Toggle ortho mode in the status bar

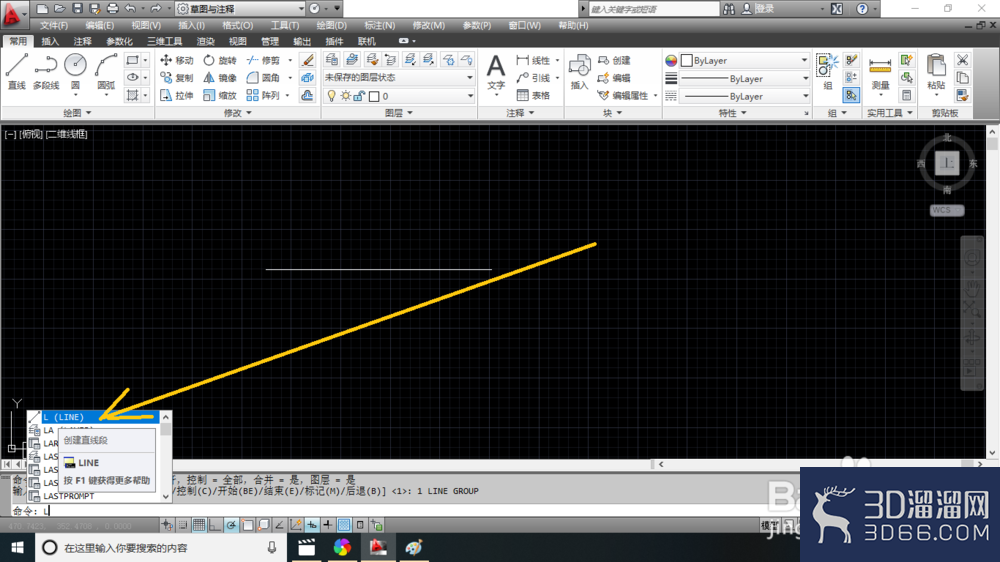pos(215,525)
